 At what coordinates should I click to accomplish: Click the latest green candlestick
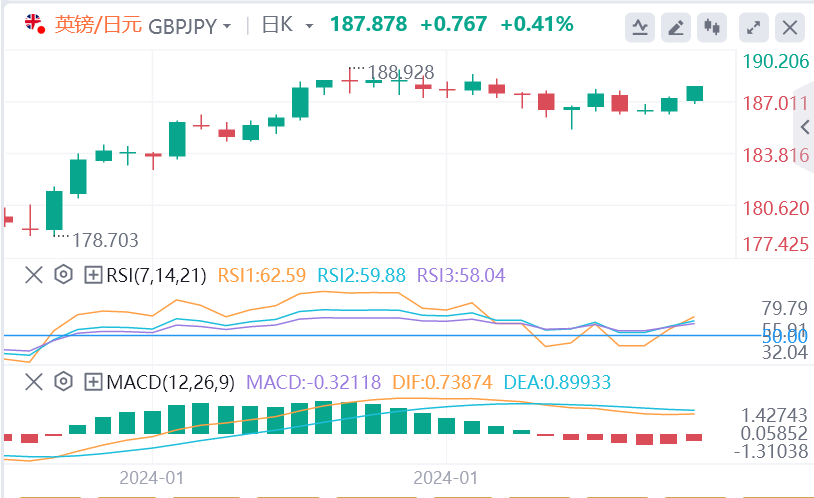coord(694,94)
